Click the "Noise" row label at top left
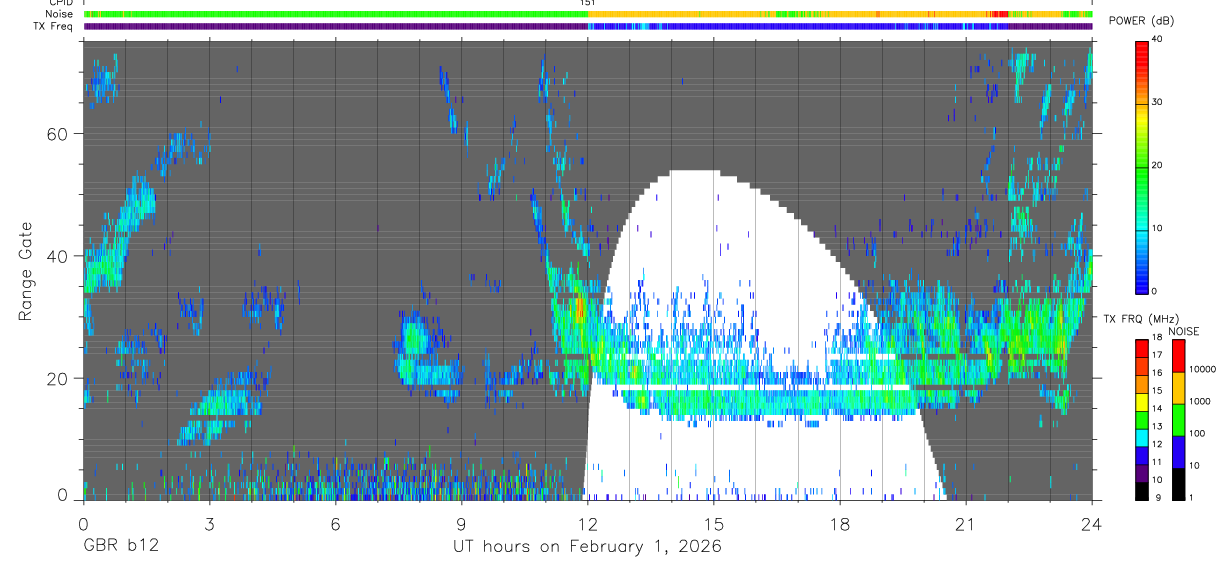The image size is (1228, 567). point(59,14)
